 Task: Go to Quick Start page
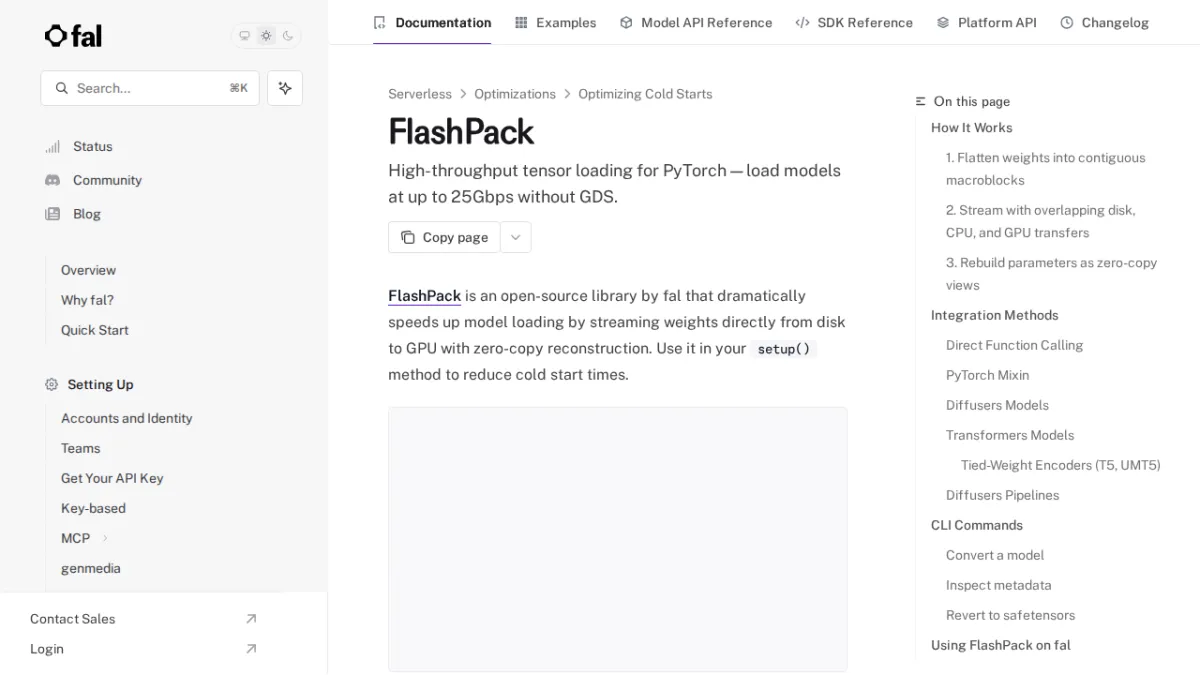point(94,330)
